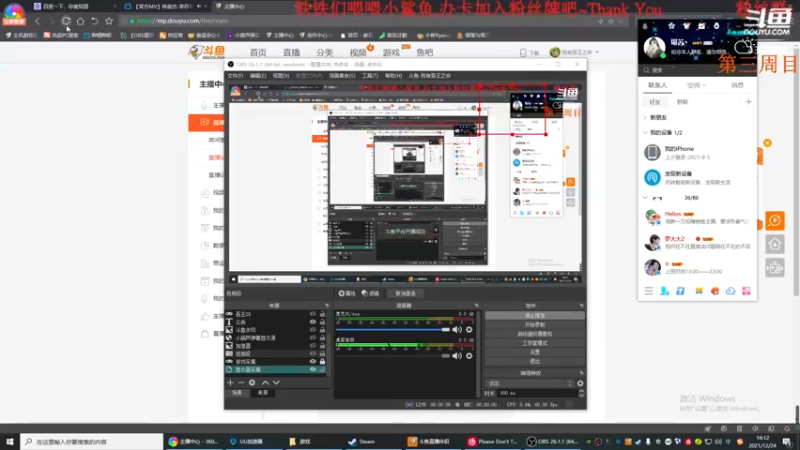Toggle the lock on the 游戏采集 source
Viewport: 800px width, 450px height.
pos(322,361)
